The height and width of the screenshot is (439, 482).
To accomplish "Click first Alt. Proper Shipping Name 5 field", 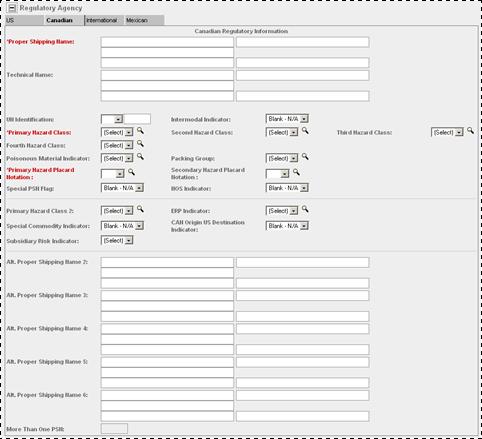I will [x=167, y=362].
